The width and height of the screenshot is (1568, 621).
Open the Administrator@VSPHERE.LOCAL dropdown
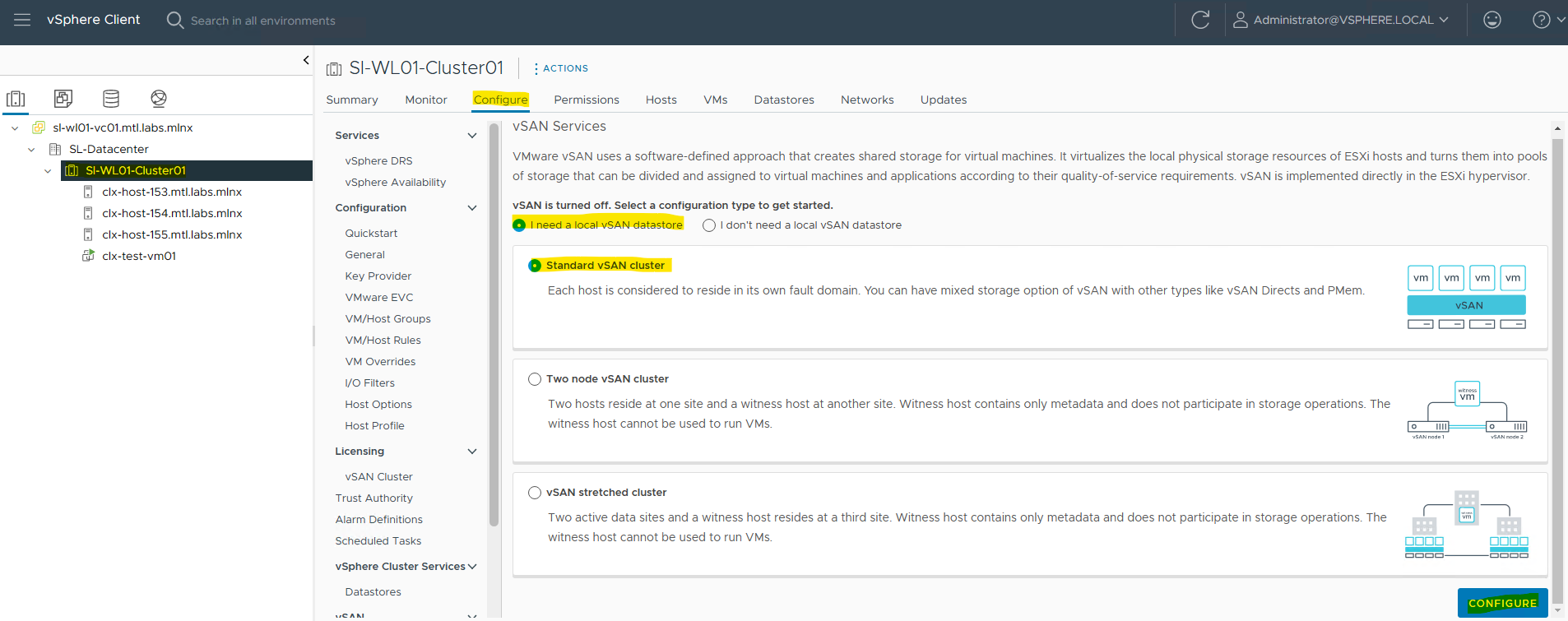[1350, 20]
